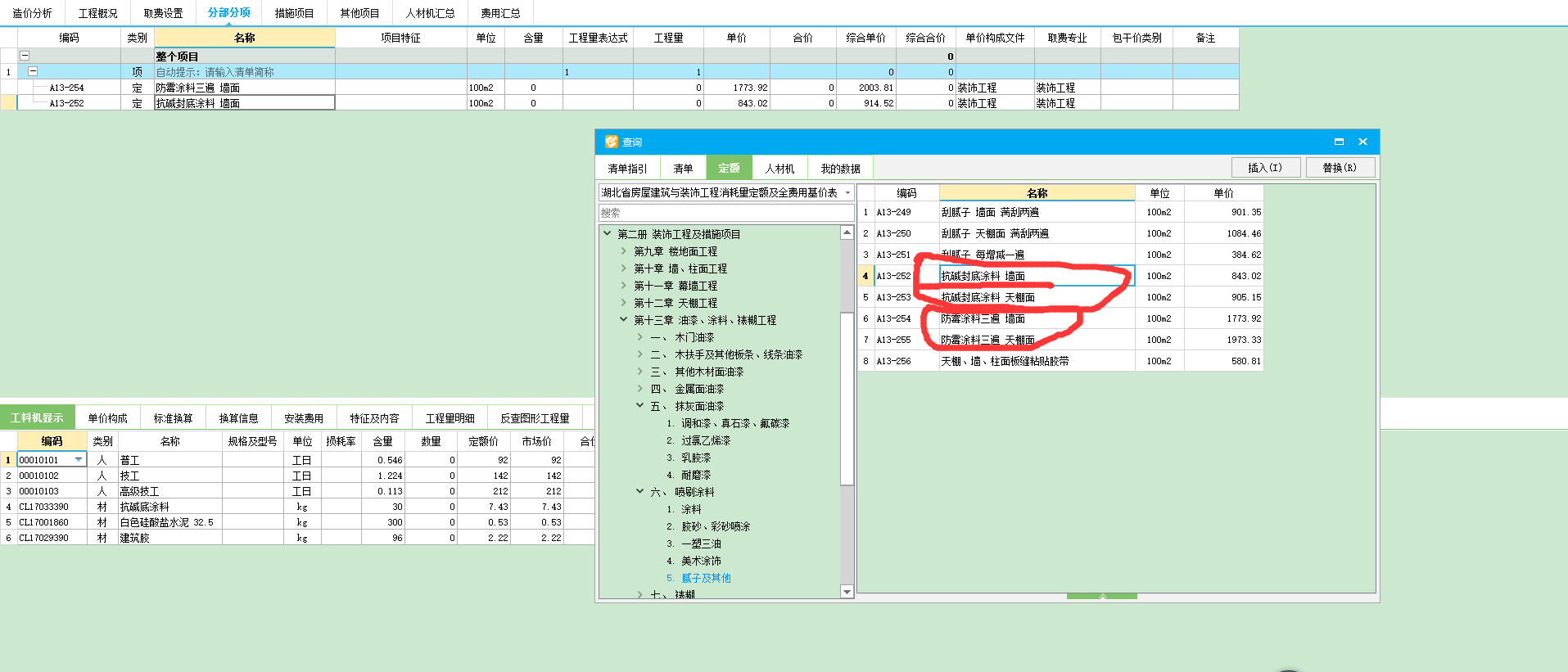Image resolution: width=1568 pixels, height=672 pixels.
Task: Open the 措施项目 tab
Action: [x=294, y=13]
